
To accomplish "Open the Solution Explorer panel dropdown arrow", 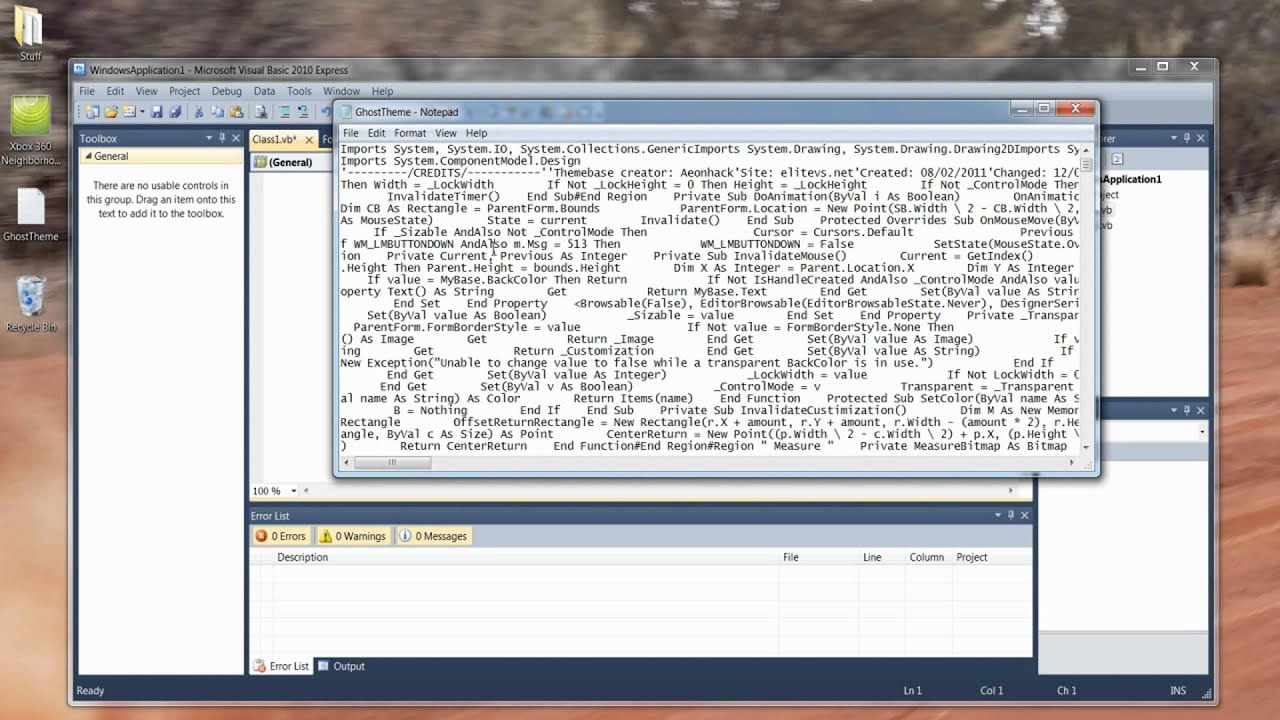I will click(1173, 138).
